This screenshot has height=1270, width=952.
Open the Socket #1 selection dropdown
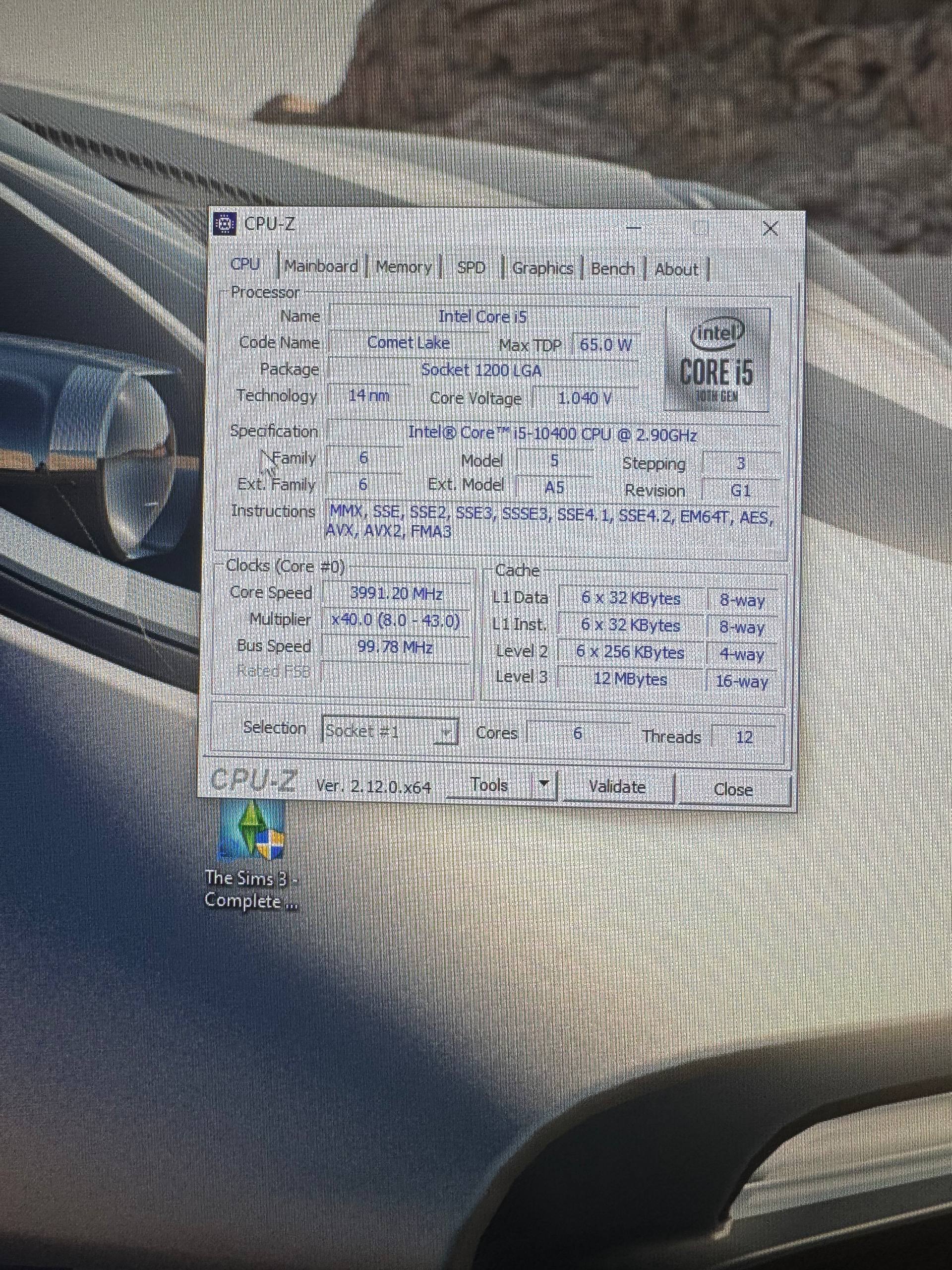click(390, 731)
